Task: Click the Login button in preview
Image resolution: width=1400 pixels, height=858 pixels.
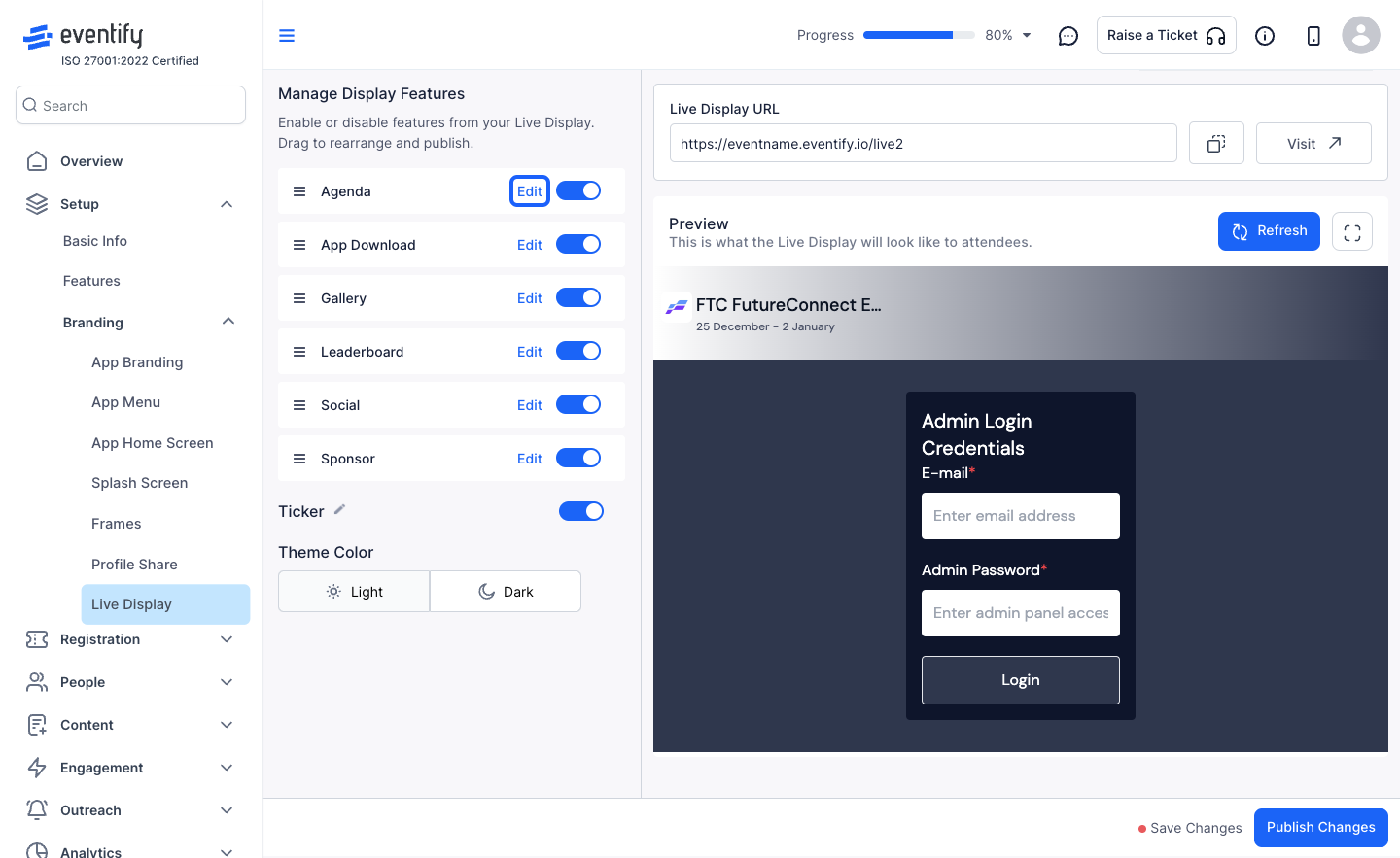Action: (1021, 680)
